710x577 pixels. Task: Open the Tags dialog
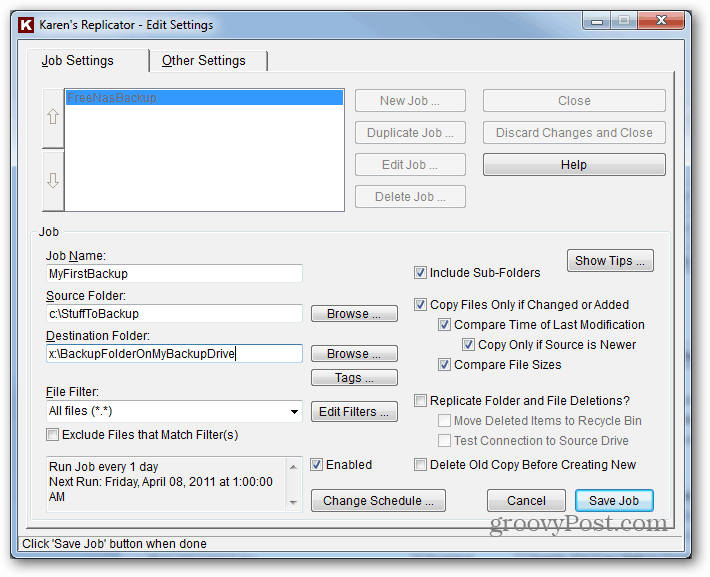click(354, 378)
